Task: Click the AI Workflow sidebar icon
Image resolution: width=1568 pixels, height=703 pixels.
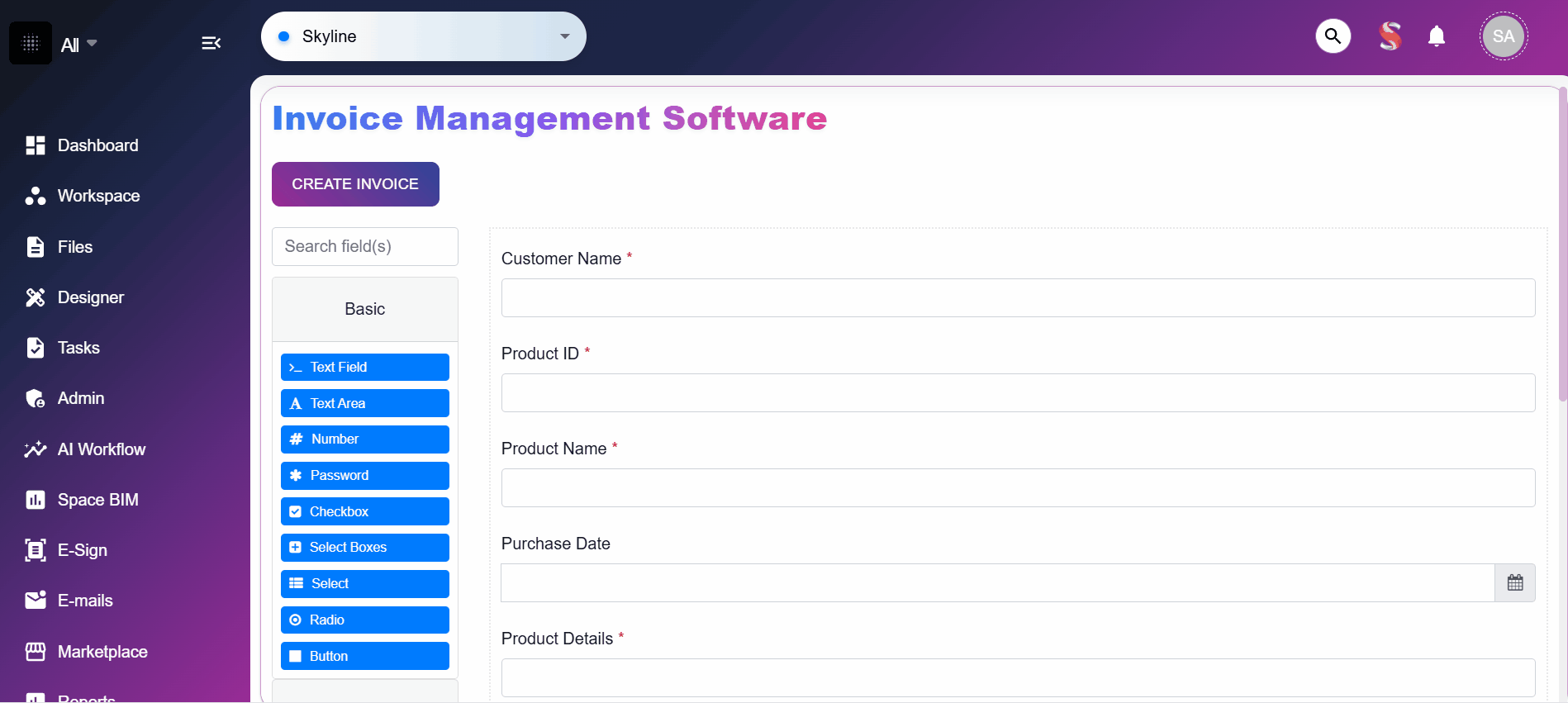Action: 36,449
